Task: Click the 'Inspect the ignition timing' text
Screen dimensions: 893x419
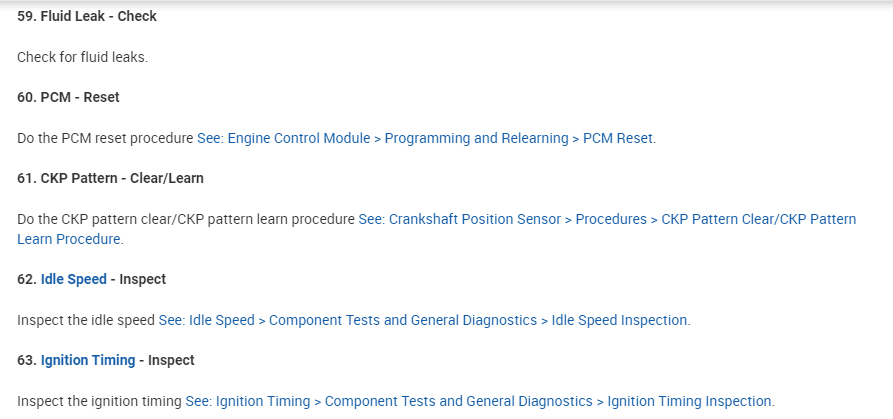Action: pyautogui.click(x=100, y=401)
